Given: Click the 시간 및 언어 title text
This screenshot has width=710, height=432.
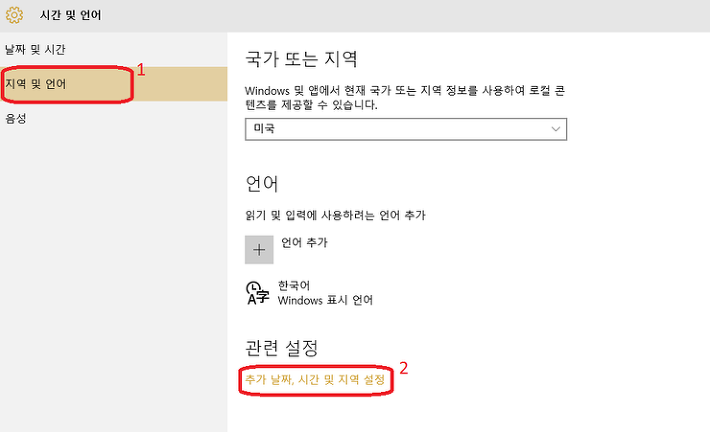Looking at the screenshot, I should [x=71, y=15].
